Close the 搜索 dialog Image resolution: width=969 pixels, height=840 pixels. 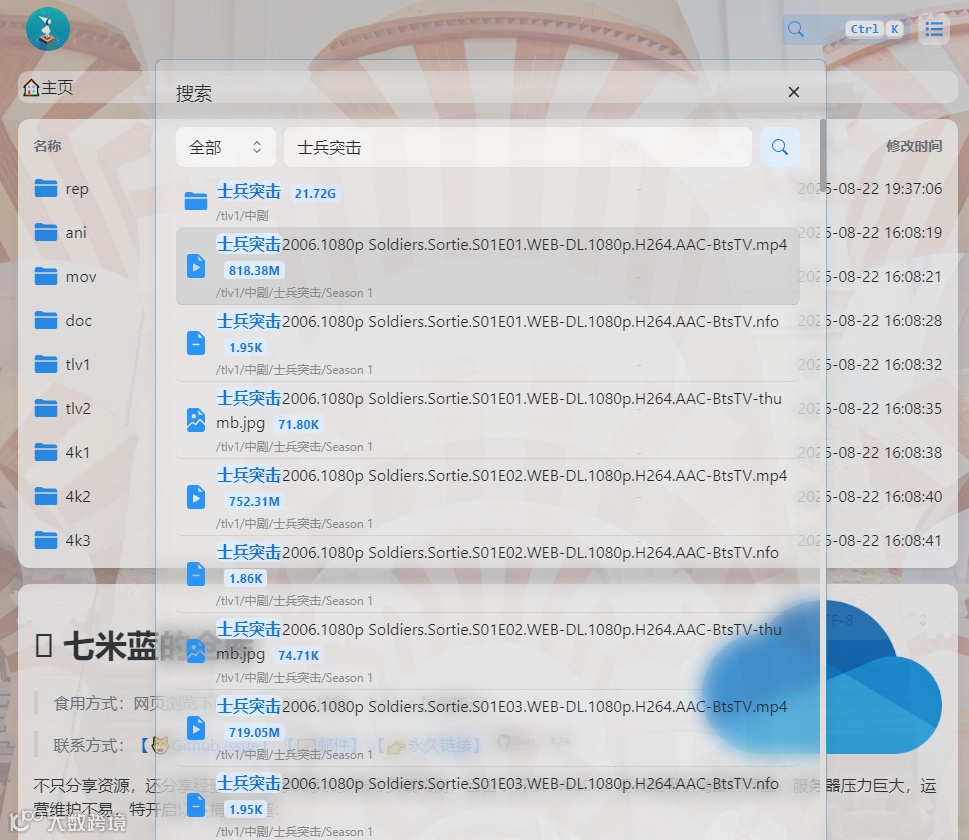[x=793, y=92]
